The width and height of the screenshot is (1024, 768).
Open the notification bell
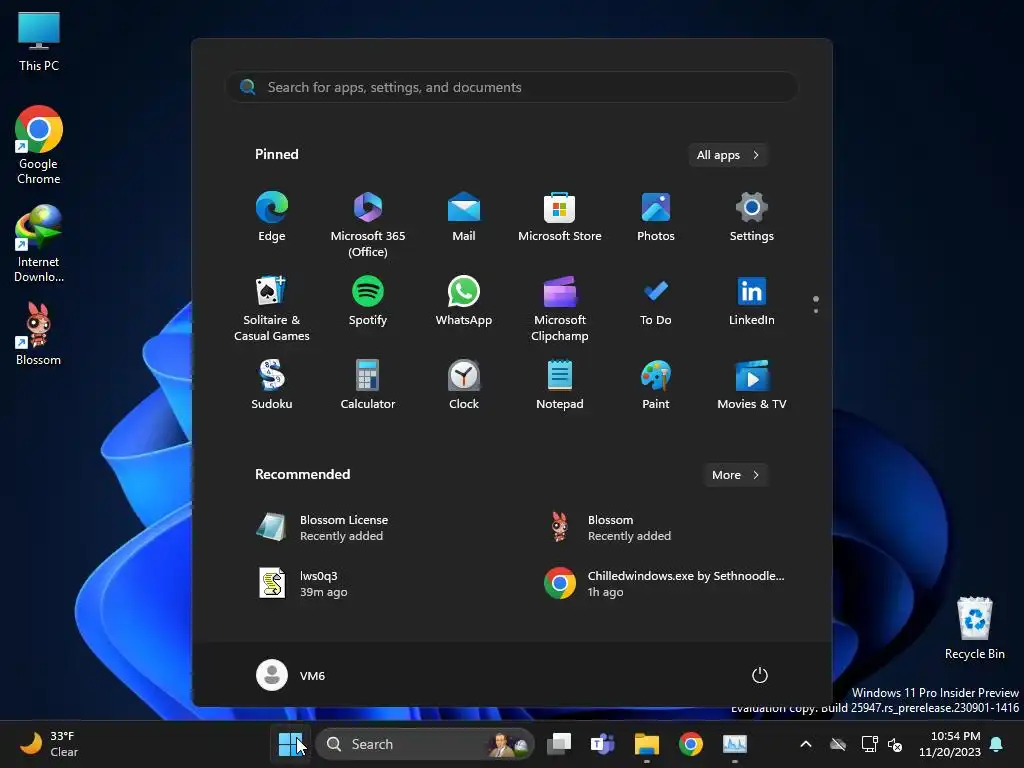coord(997,744)
